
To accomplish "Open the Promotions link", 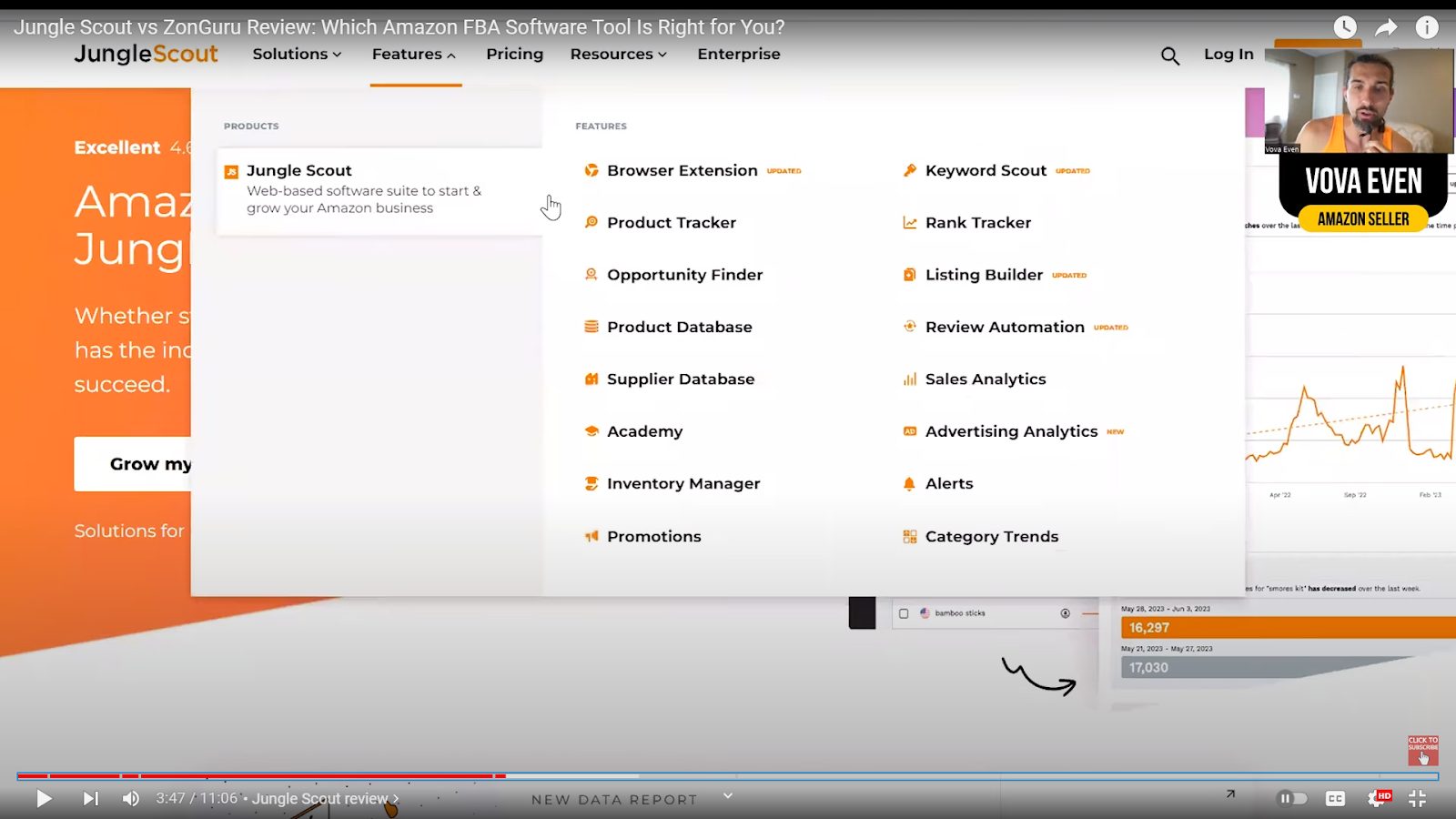I will (x=654, y=536).
